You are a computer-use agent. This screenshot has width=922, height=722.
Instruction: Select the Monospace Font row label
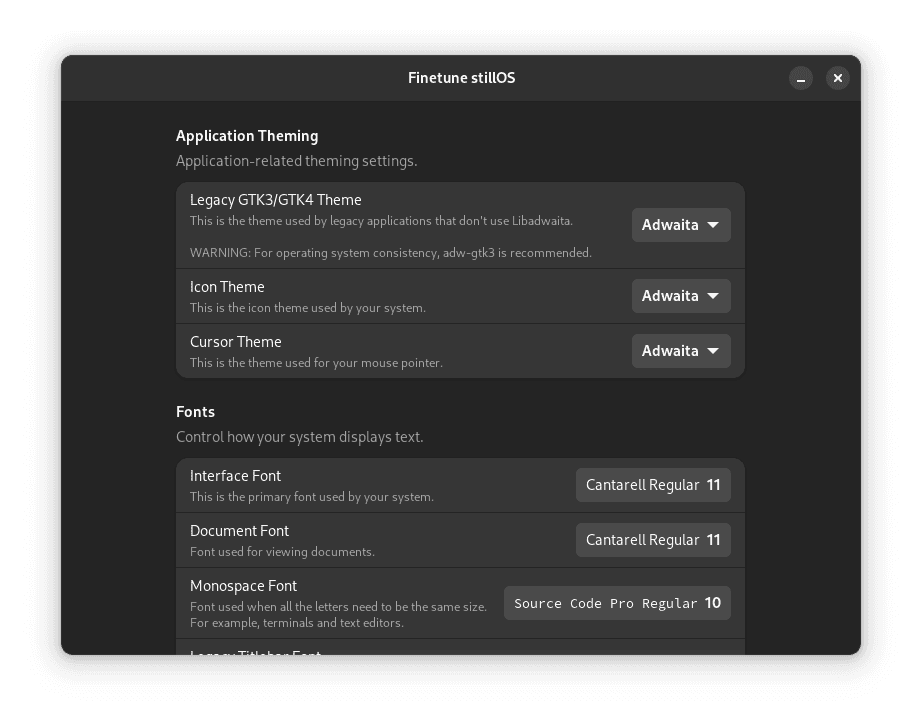(244, 586)
